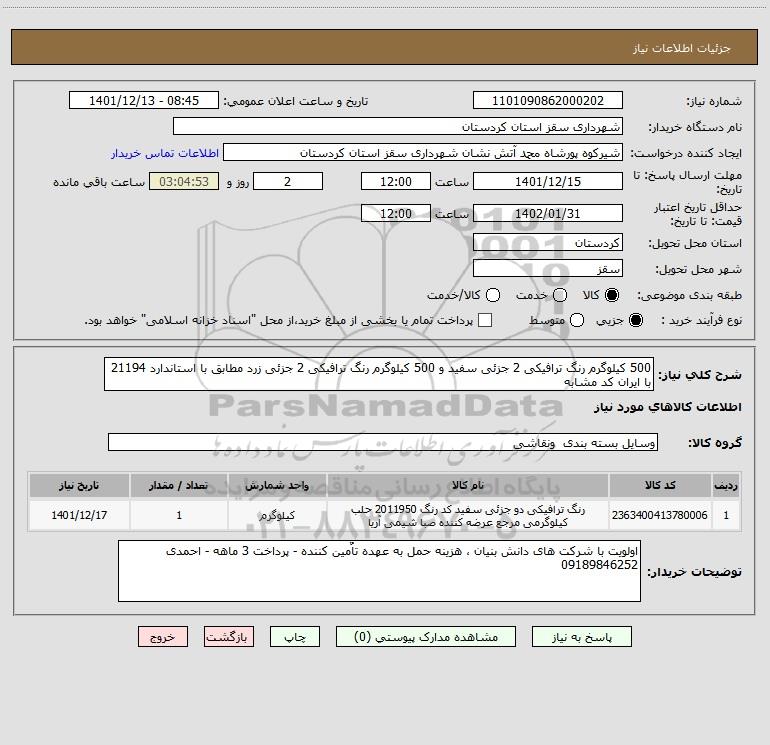Choose the جزیی purchase type radio
This screenshot has height=745, width=770.
636,320
